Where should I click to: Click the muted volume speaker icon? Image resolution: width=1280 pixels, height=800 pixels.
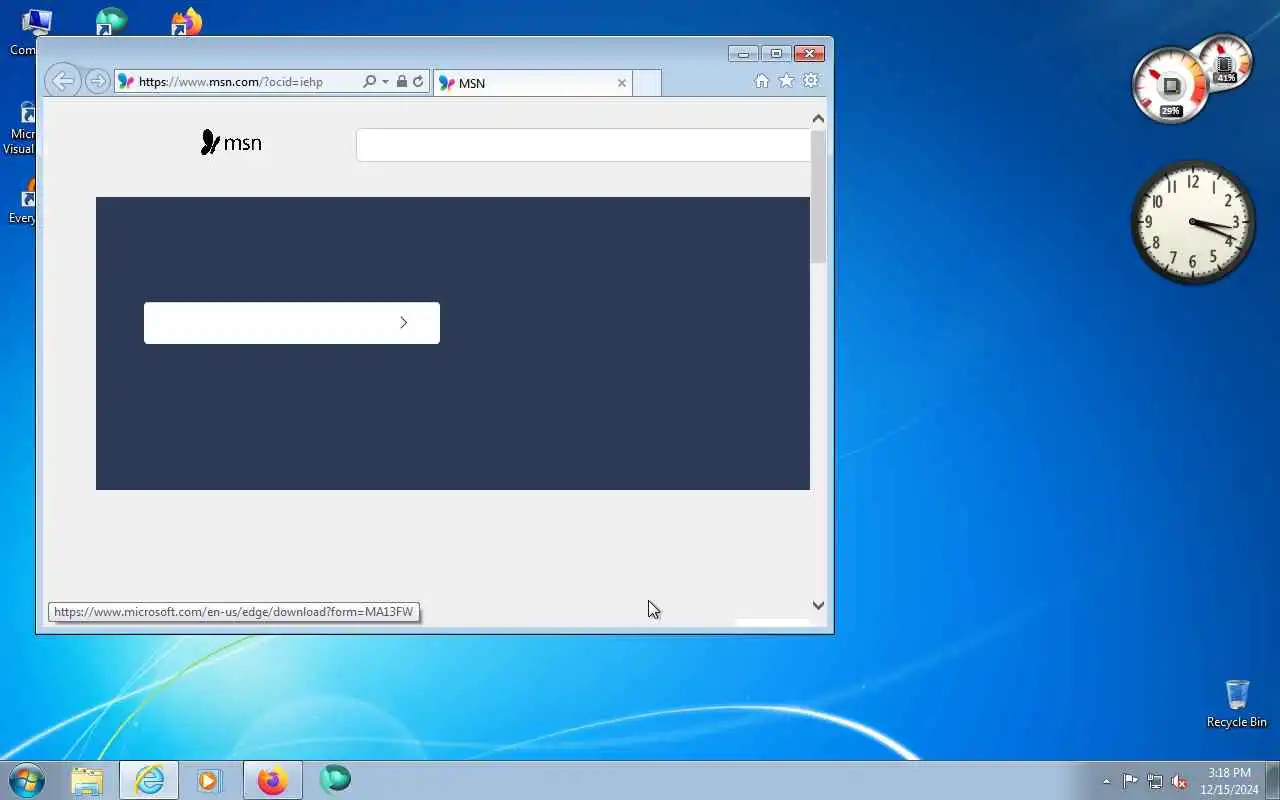(x=1179, y=781)
